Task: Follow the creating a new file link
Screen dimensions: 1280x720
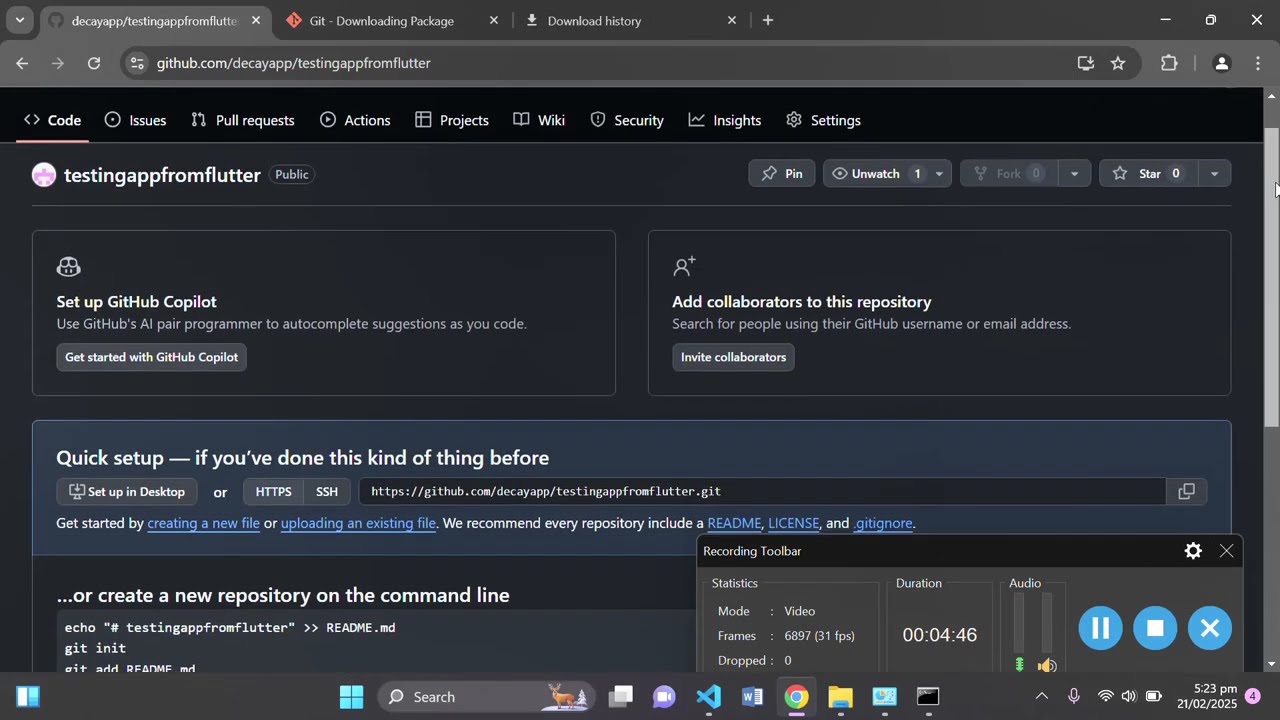Action: [203, 523]
